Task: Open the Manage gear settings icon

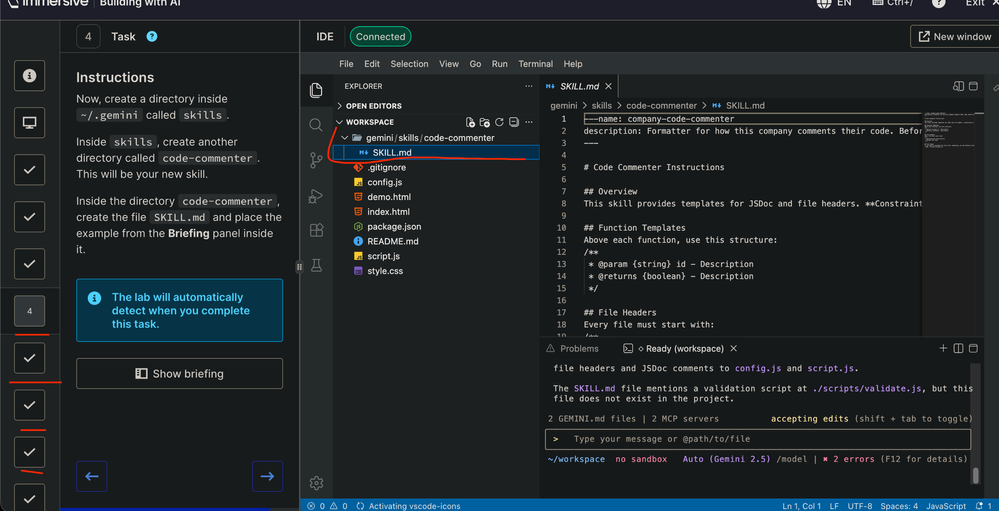Action: coord(316,483)
